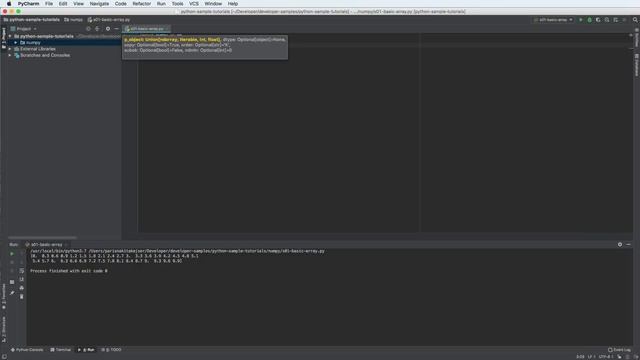Viewport: 640px width, 360px height.
Task: Open the Help menu
Action: coord(233,4)
